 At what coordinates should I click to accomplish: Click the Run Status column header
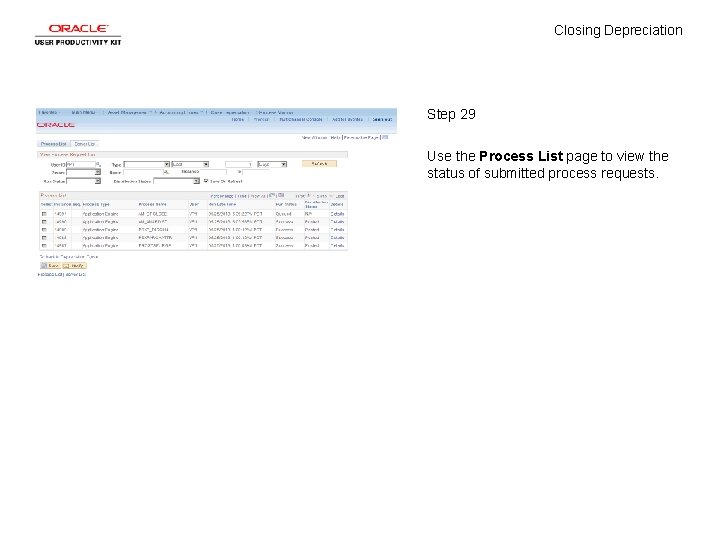(286, 204)
